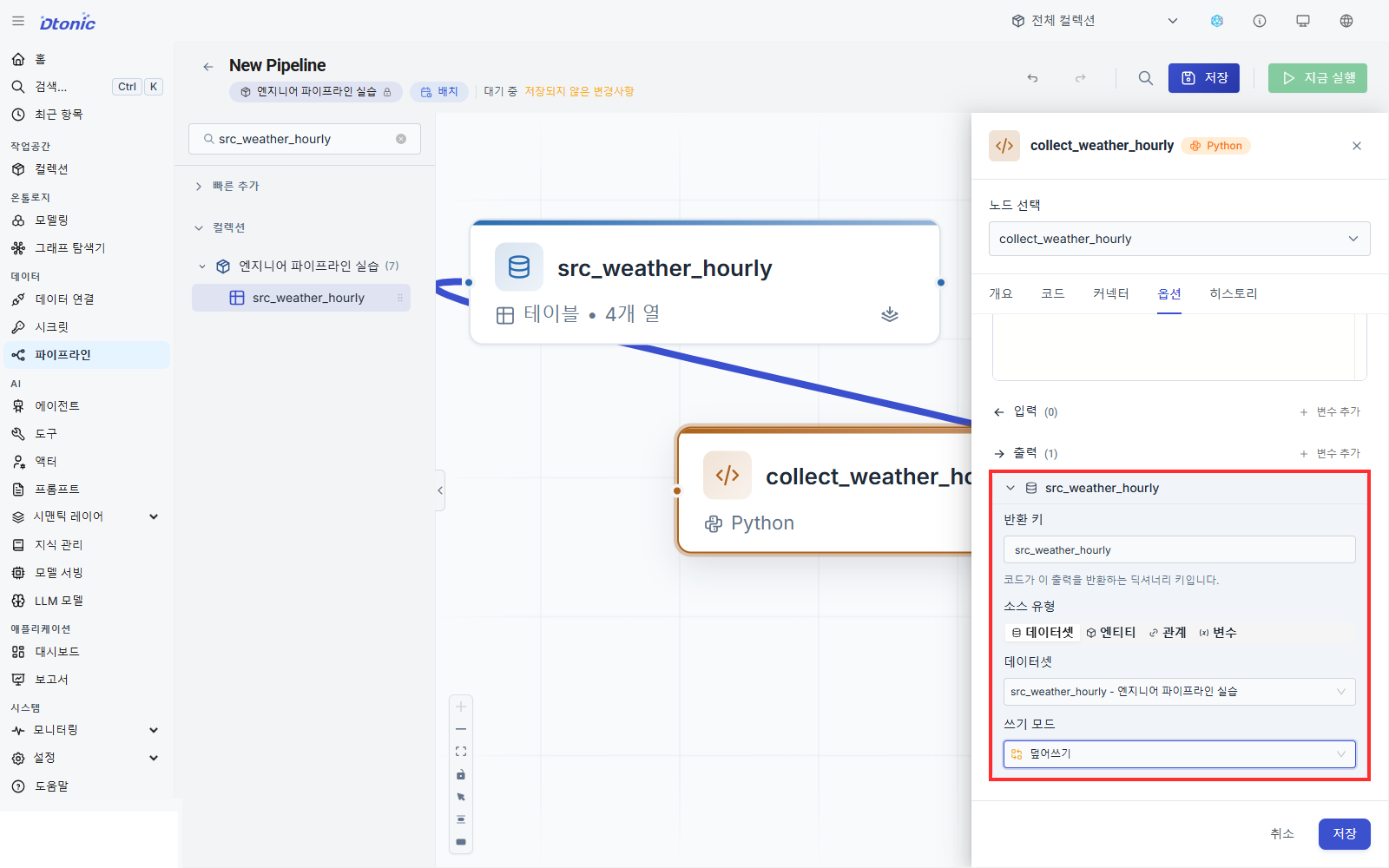Select 엔티티 source type
This screenshot has width=1389, height=868.
click(x=1111, y=633)
